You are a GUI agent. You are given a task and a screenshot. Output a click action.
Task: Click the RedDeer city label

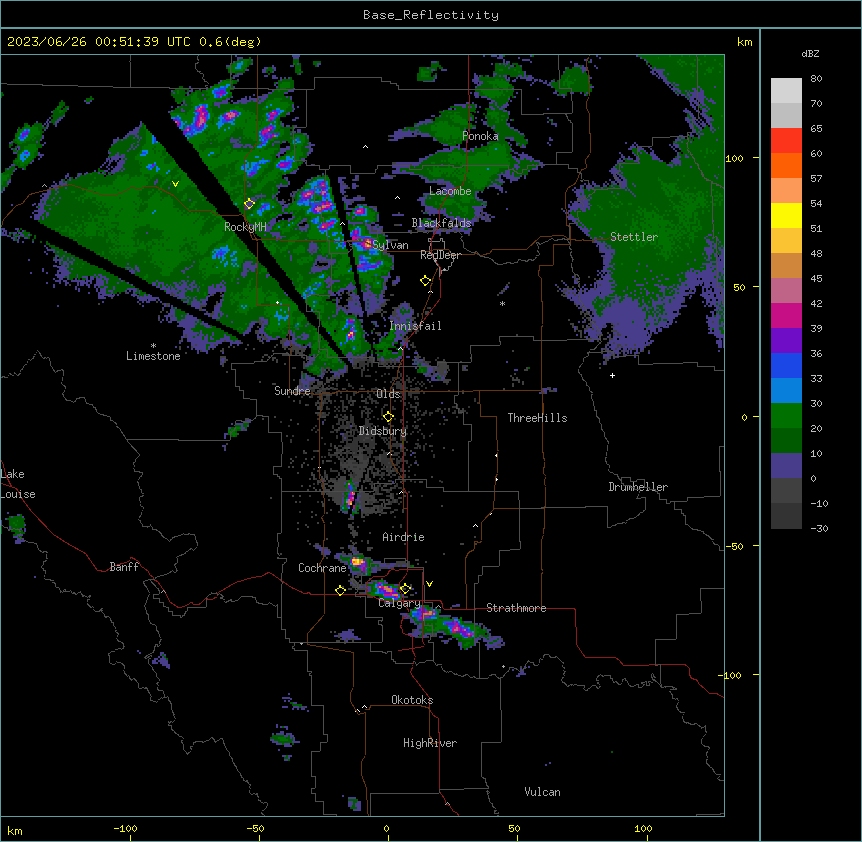click(x=440, y=255)
